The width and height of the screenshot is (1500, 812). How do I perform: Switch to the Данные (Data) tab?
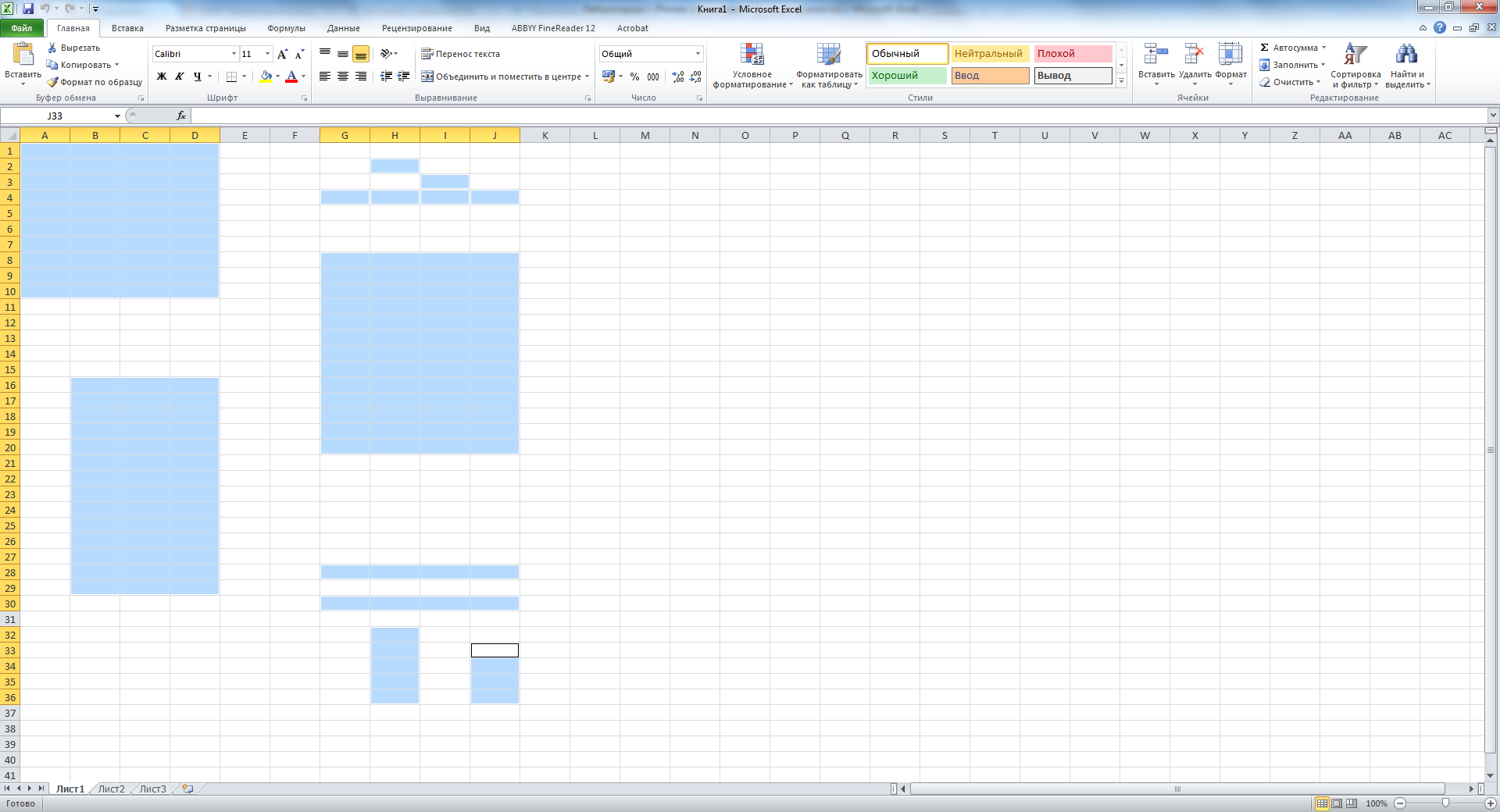pos(344,28)
